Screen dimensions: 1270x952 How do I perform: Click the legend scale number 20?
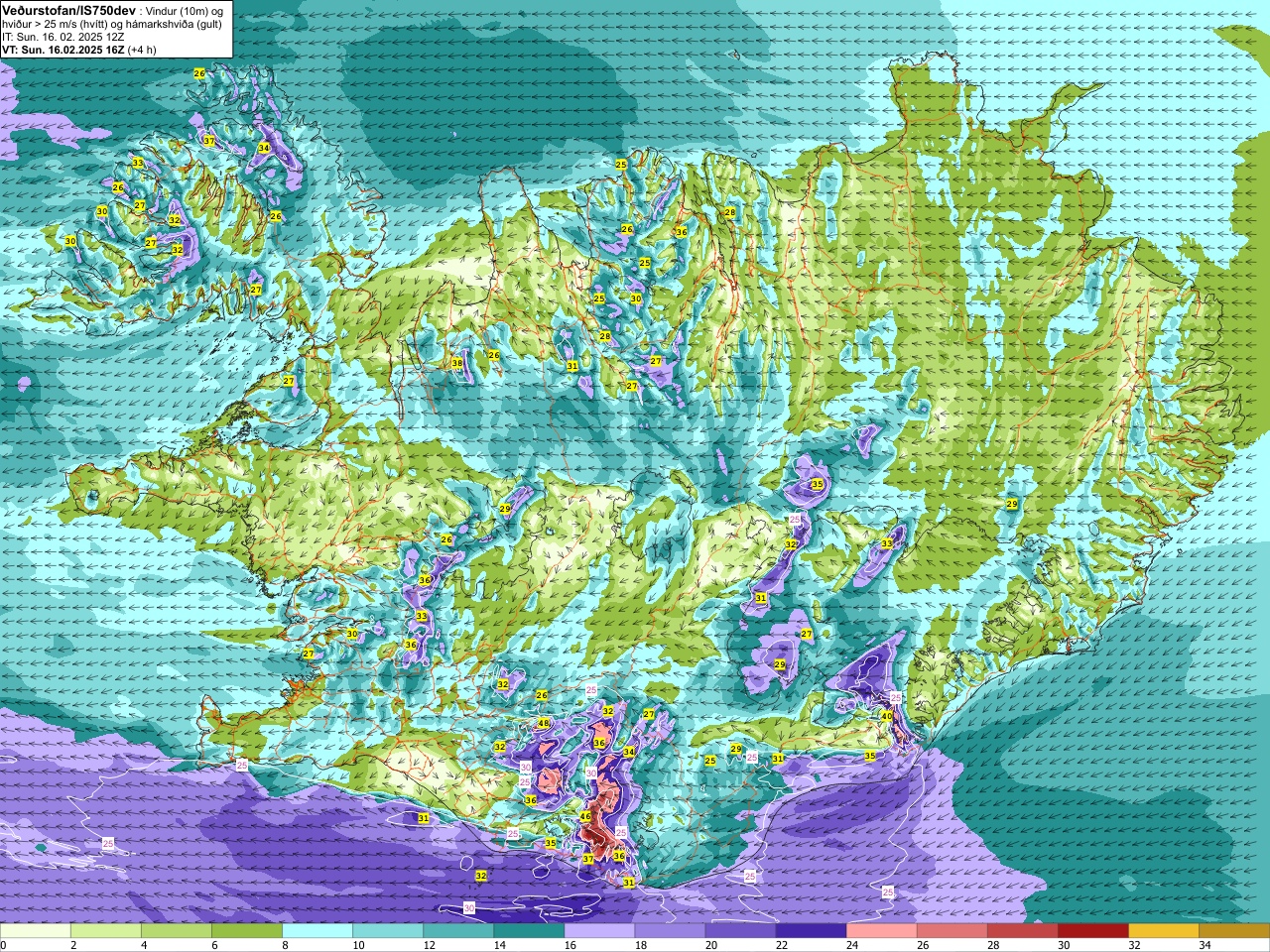coord(710,945)
